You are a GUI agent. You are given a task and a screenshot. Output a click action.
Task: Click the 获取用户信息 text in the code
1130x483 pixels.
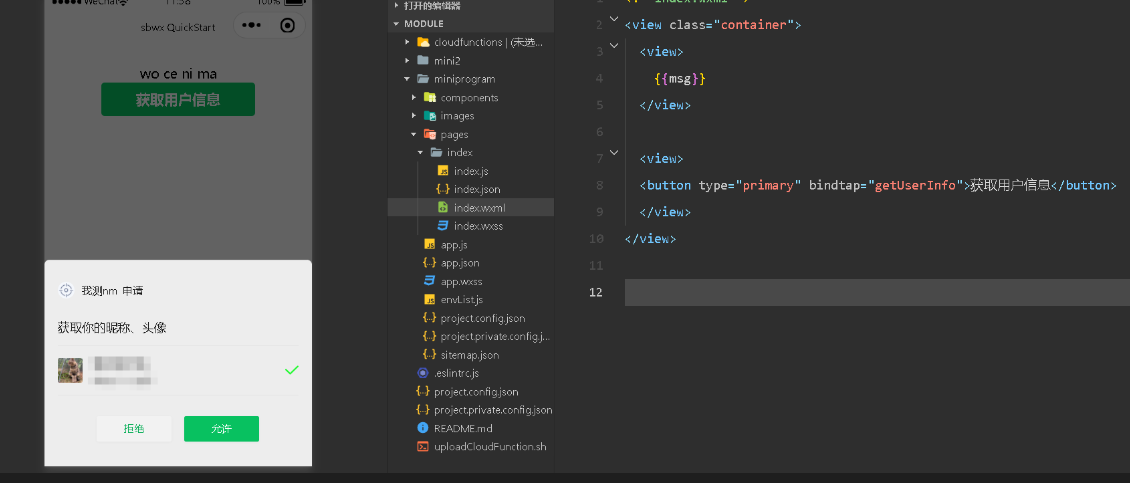[1010, 185]
